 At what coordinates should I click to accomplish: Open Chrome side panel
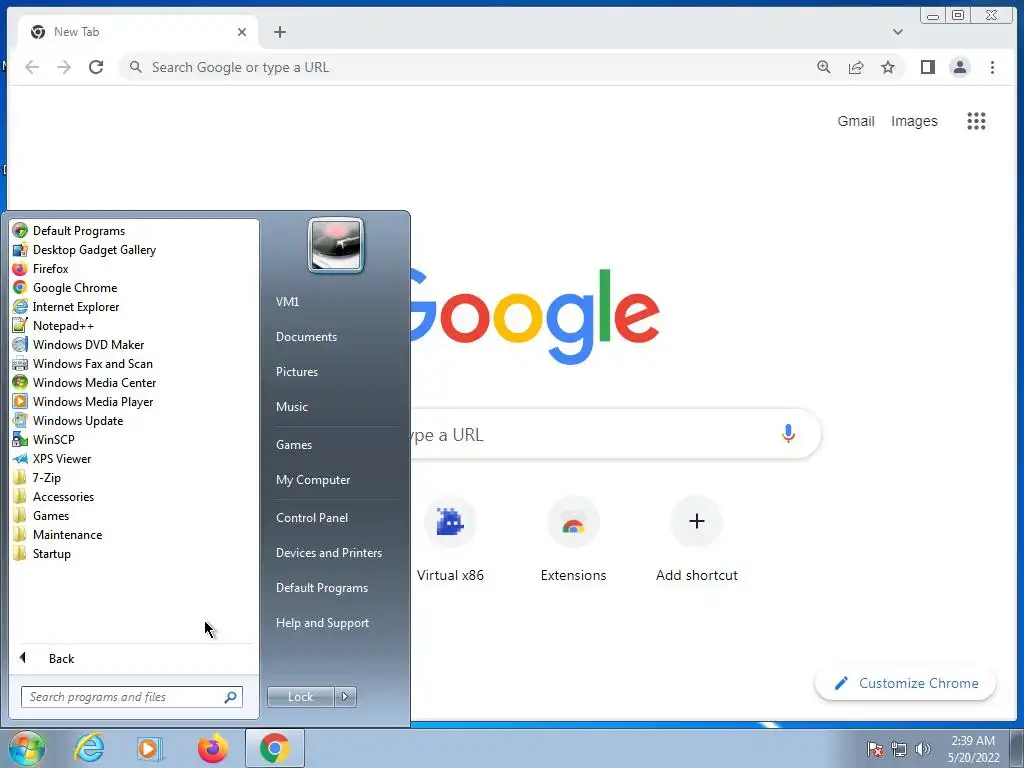pyautogui.click(x=927, y=67)
